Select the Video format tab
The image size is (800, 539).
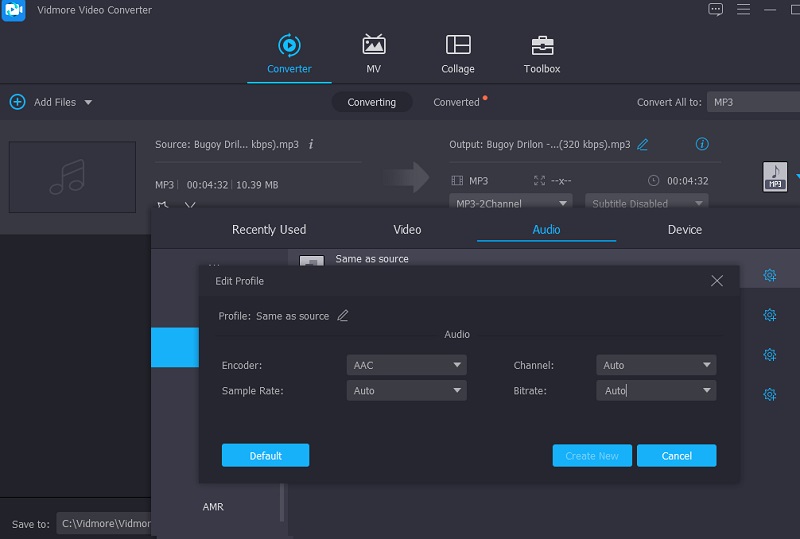[x=407, y=230]
